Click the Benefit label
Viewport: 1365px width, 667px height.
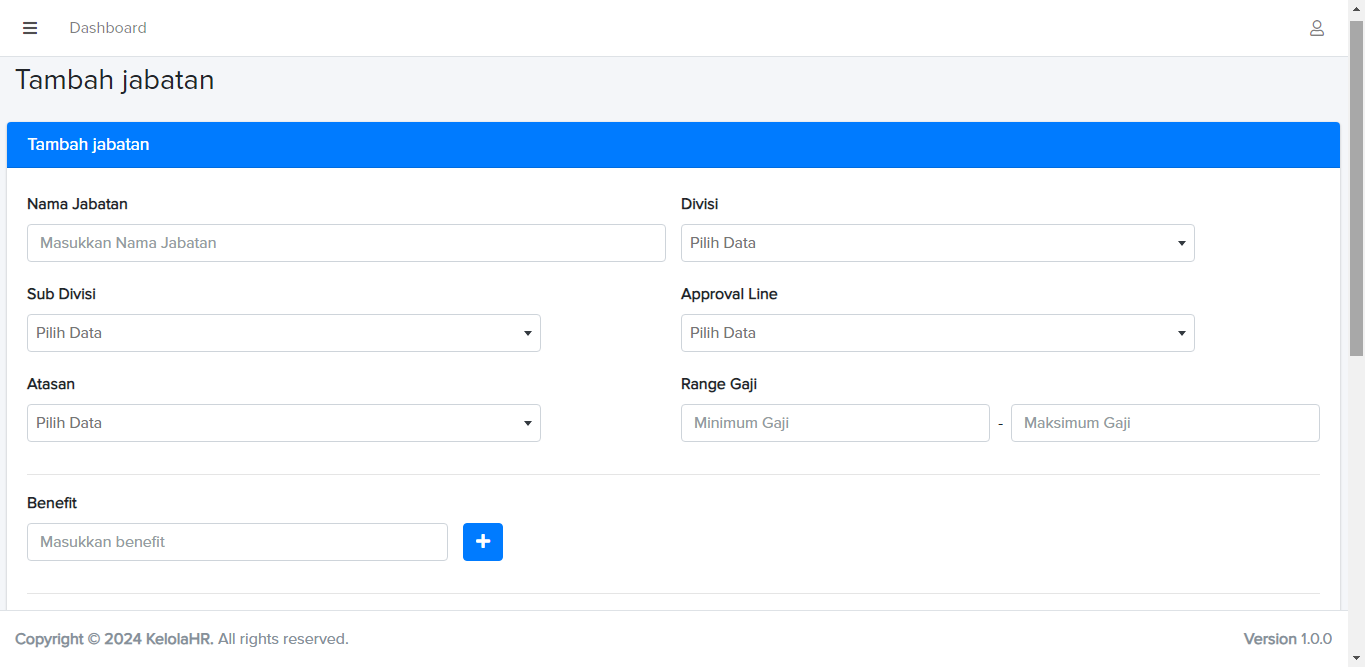[52, 503]
